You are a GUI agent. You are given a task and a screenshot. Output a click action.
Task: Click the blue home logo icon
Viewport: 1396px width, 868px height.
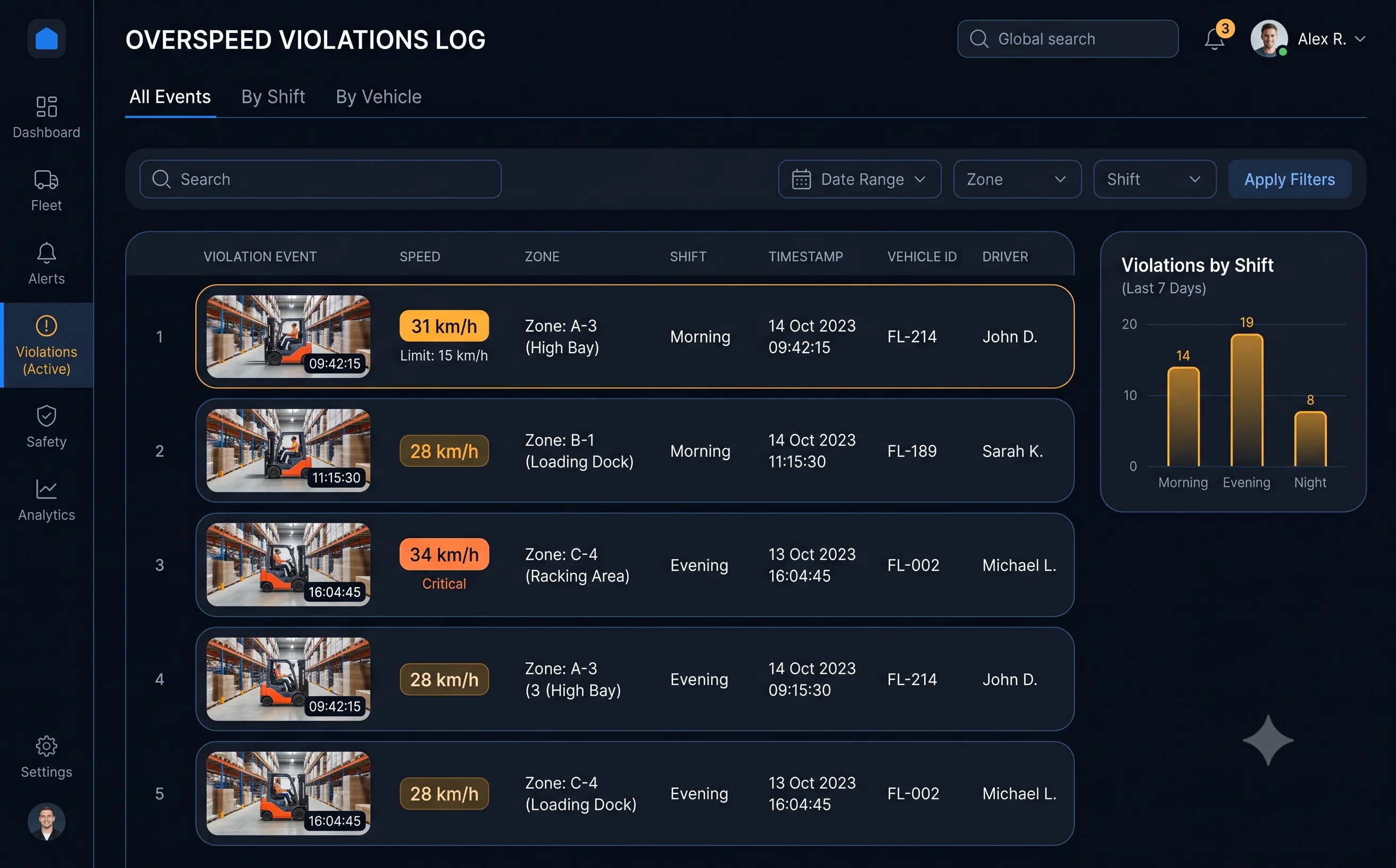(46, 38)
